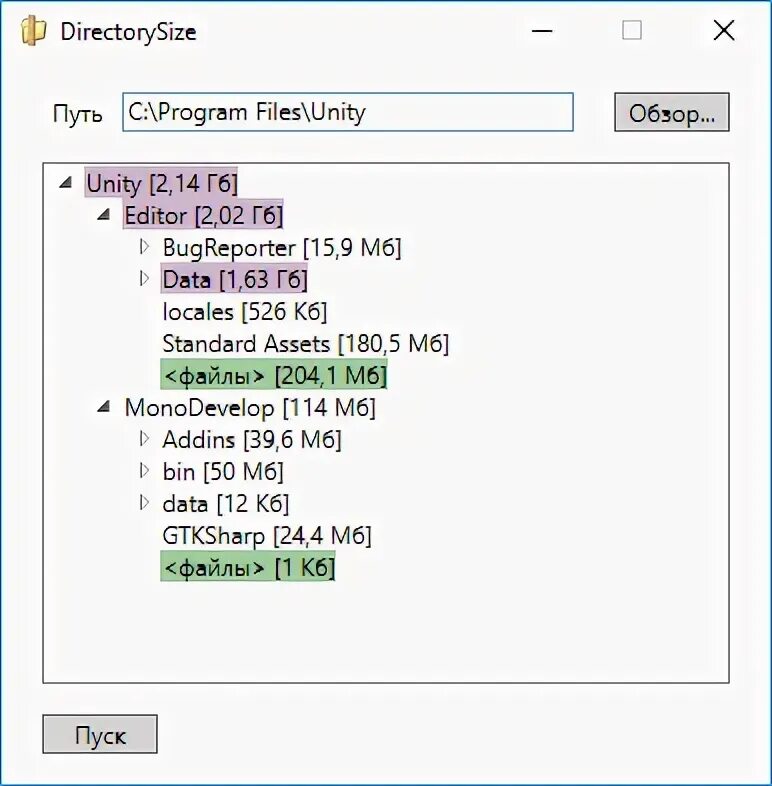The height and width of the screenshot is (786, 772).
Task: Start the scan with the Пуск button
Action: 100,734
